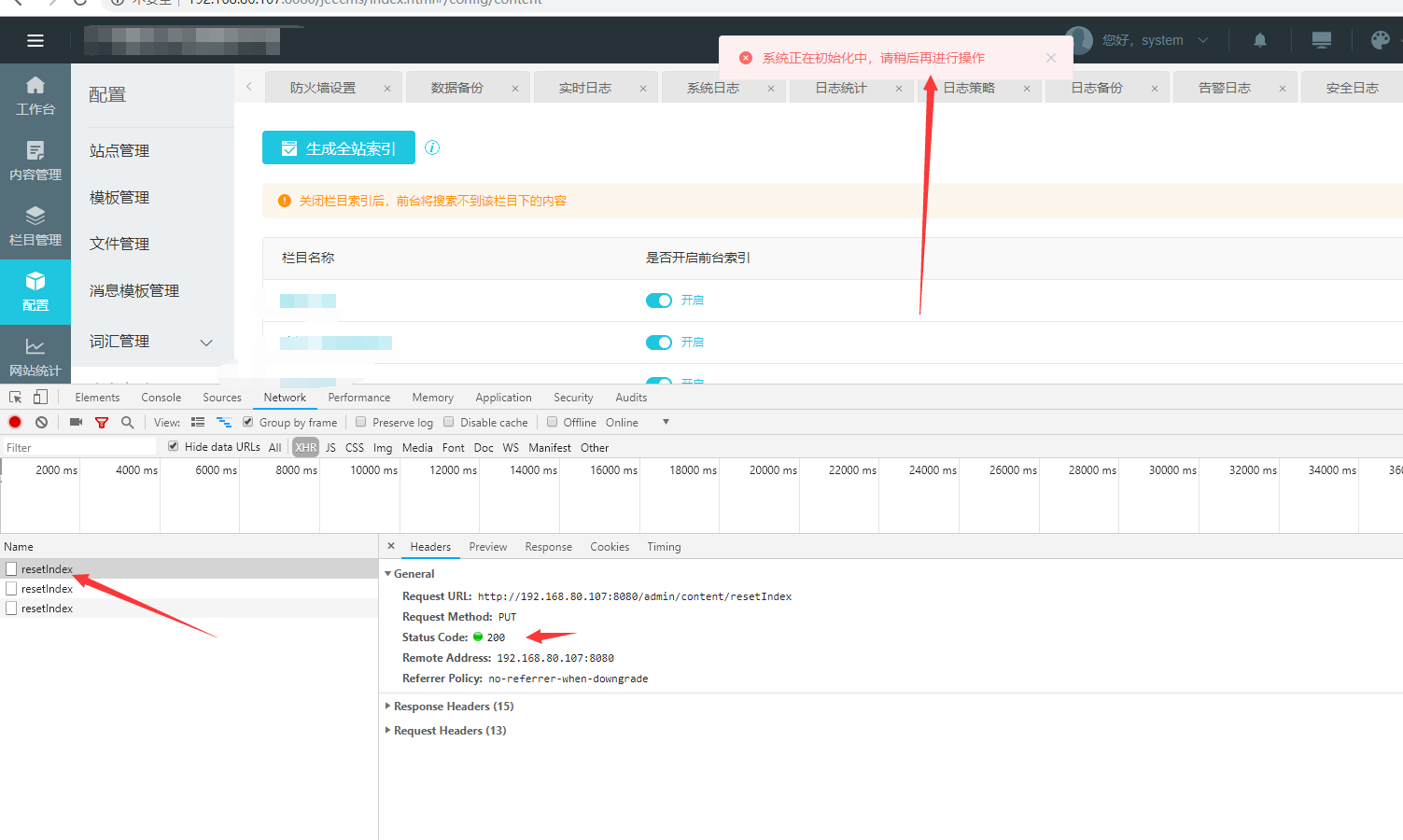Open the DevTools Elements tab
This screenshot has width=1403, height=840.
click(97, 398)
